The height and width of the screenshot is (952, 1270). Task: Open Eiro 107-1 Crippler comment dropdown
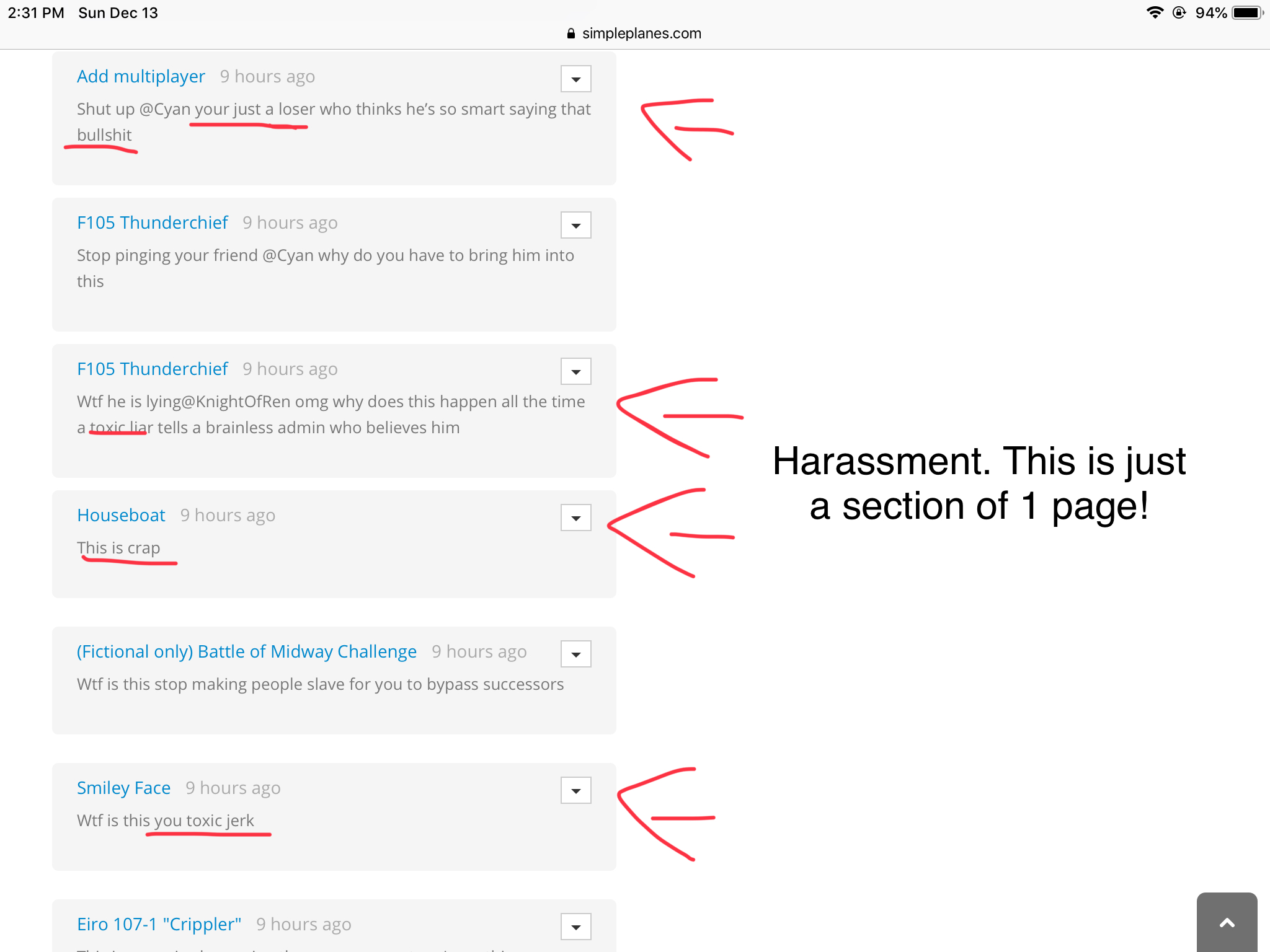click(x=575, y=927)
